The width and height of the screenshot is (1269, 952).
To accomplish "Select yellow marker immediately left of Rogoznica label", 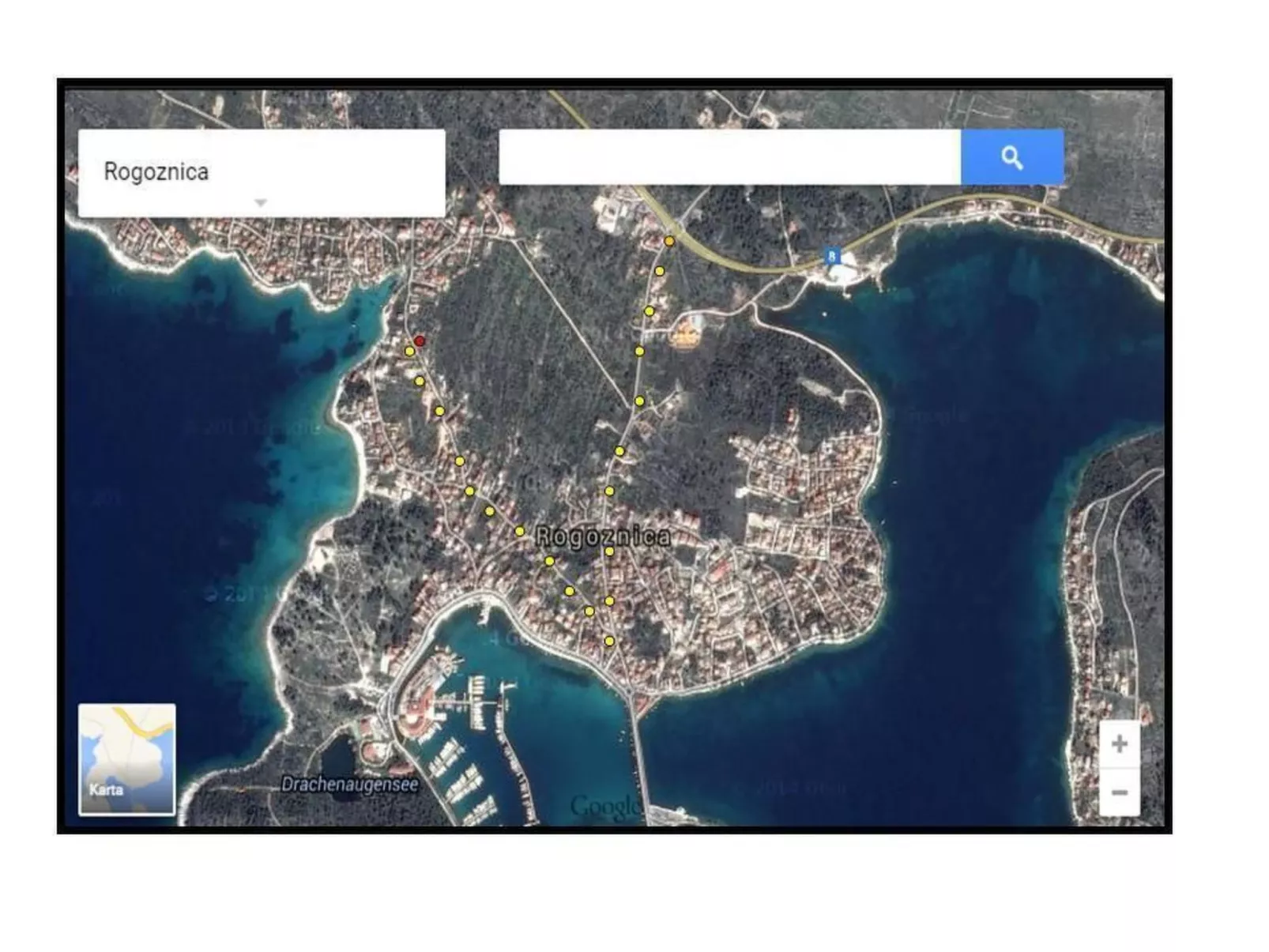I will tap(519, 531).
